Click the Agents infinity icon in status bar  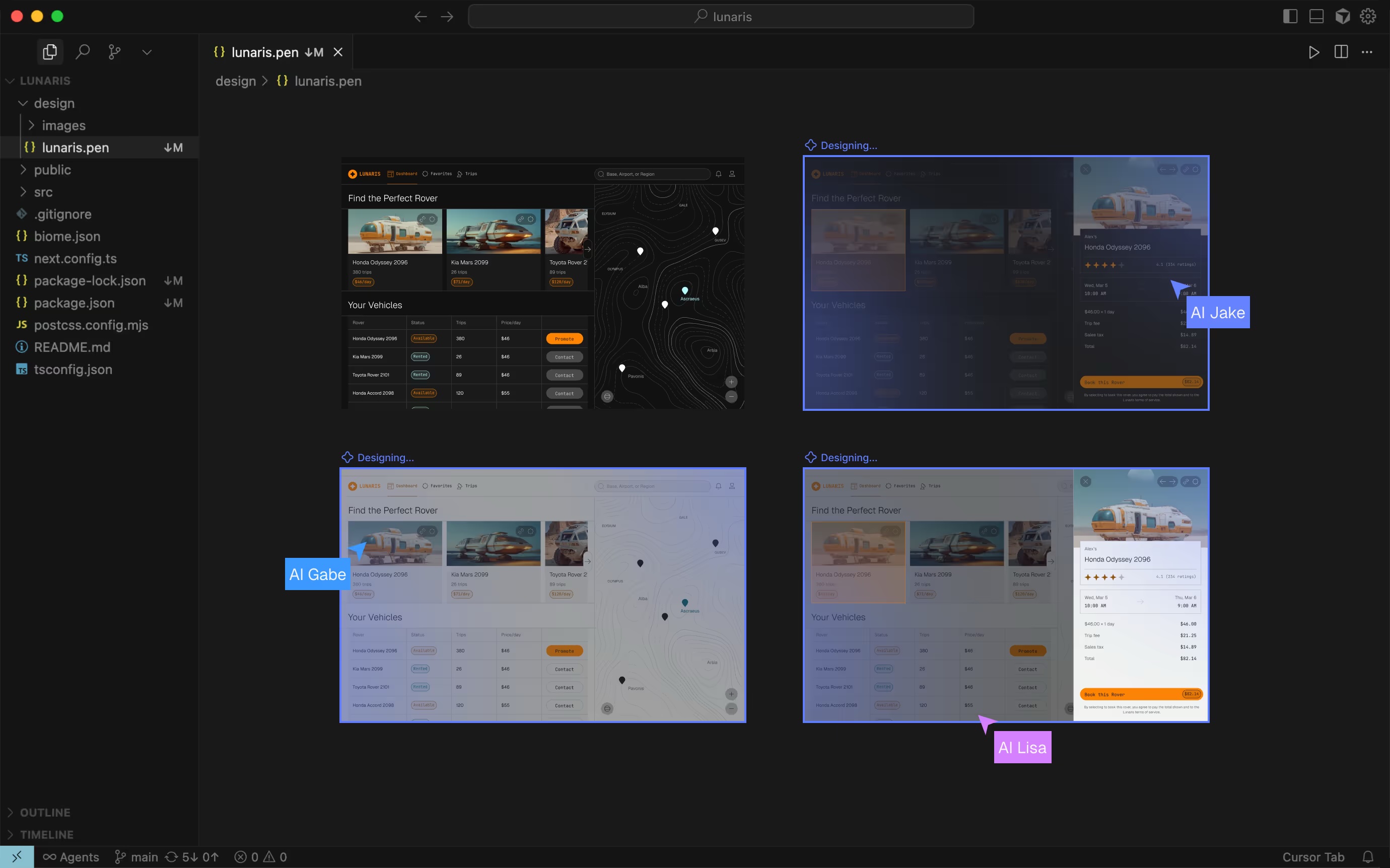point(51,856)
